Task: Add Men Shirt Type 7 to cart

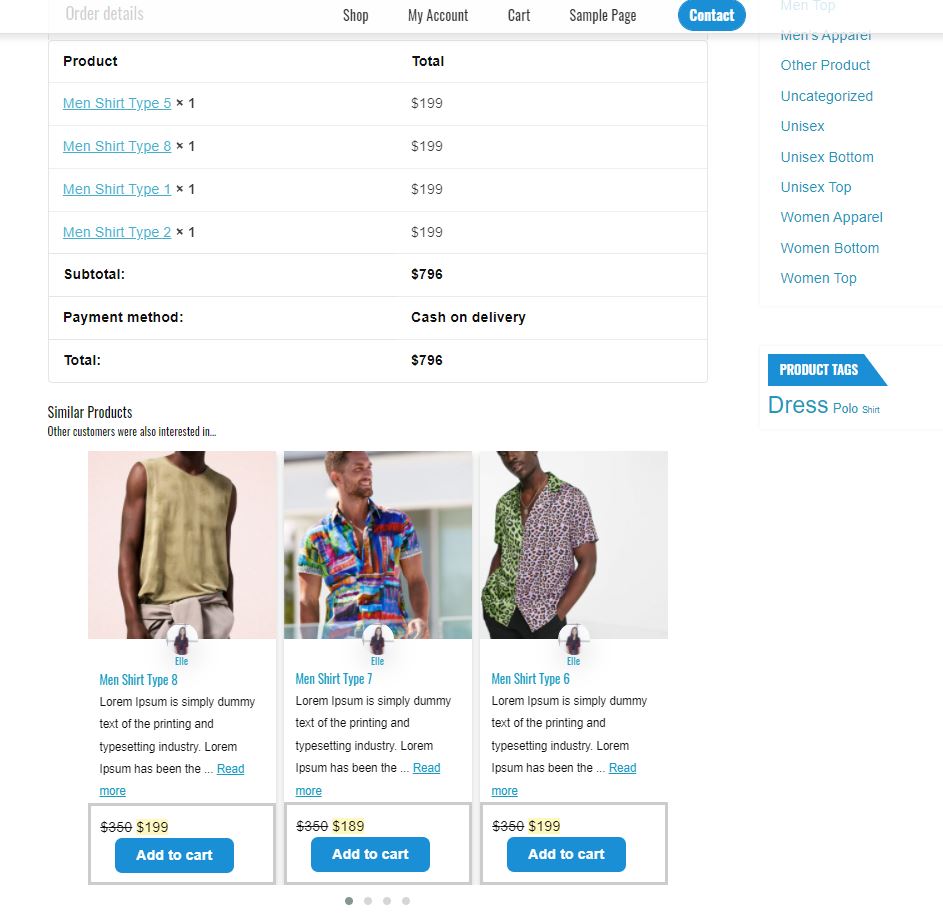Action: [370, 854]
